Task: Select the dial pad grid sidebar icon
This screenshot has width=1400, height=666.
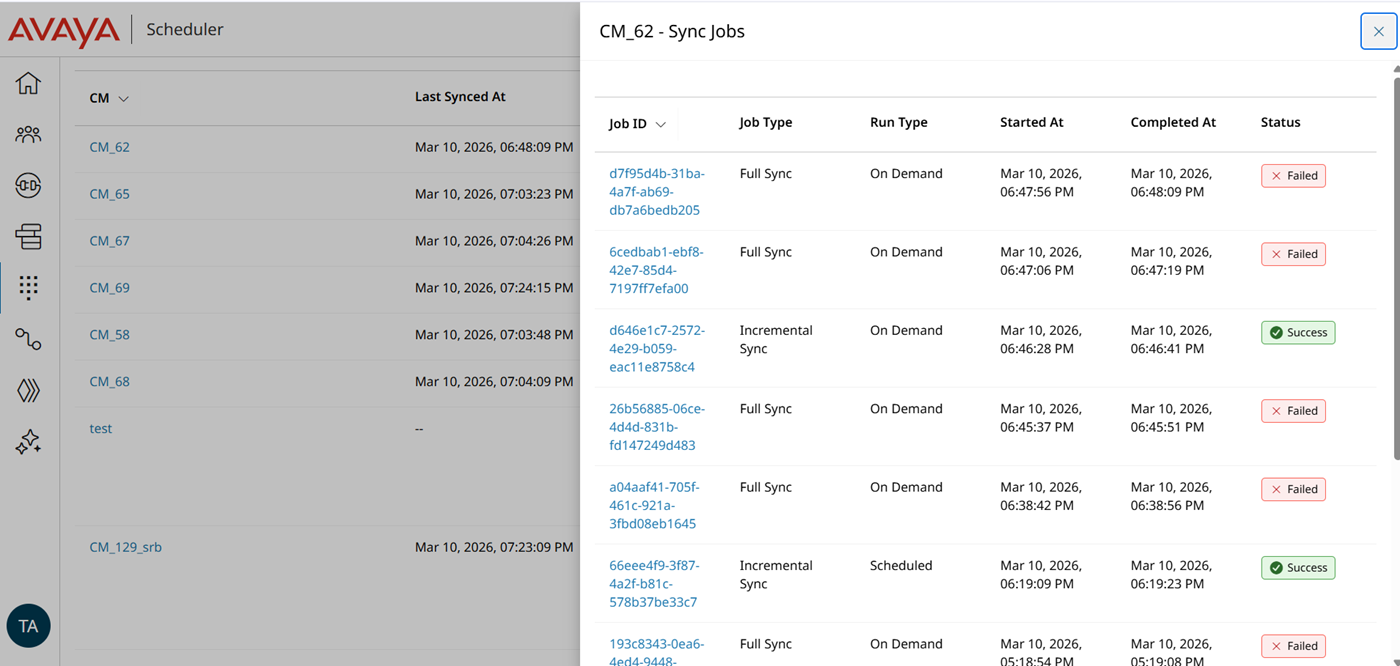Action: click(28, 288)
